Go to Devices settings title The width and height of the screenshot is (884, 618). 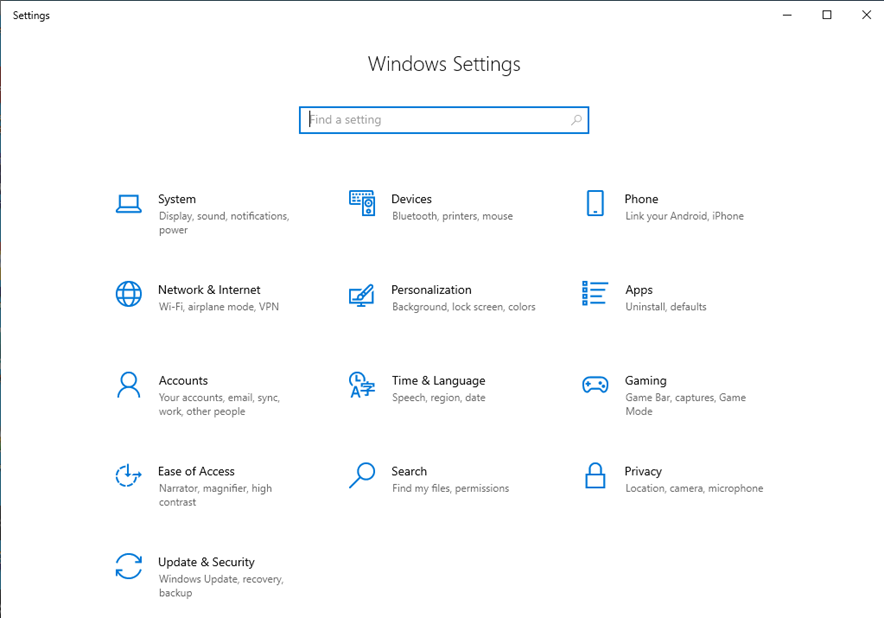tap(412, 199)
